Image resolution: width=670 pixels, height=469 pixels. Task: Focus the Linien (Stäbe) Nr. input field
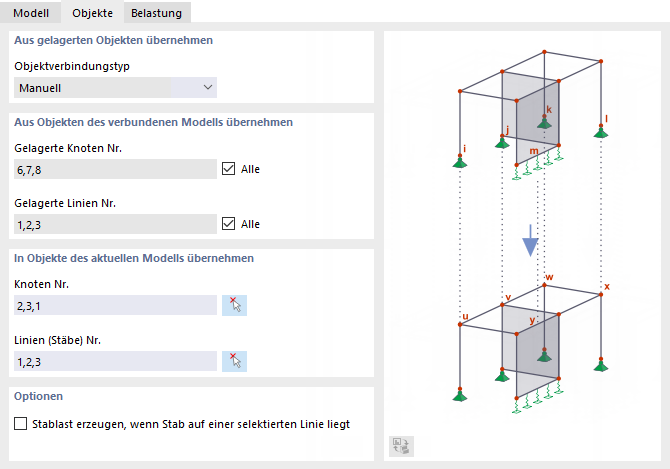(115, 361)
